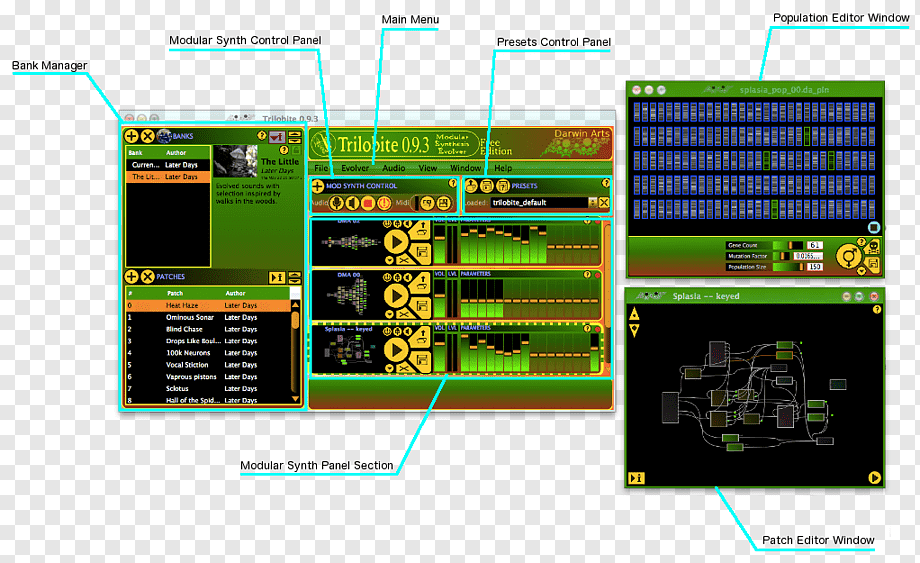Mute speaker on DMA 00 panel
920x563 pixels.
(x=408, y=277)
